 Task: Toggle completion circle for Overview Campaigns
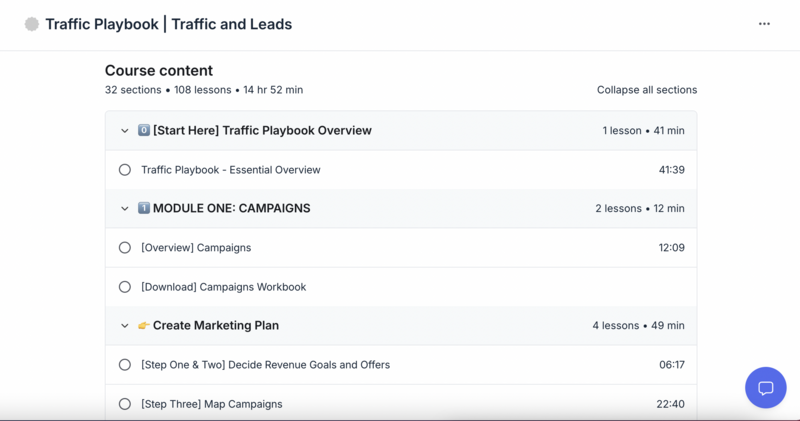[124, 247]
